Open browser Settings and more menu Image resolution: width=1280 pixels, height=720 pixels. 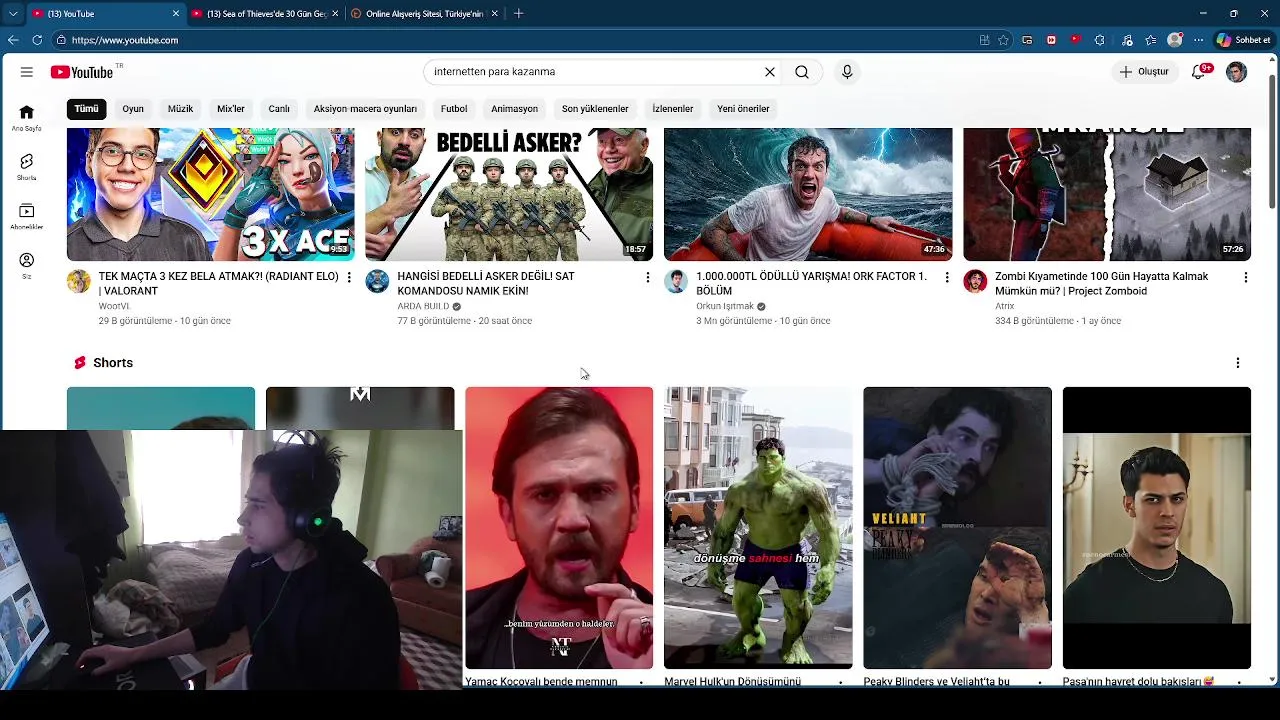1198,40
